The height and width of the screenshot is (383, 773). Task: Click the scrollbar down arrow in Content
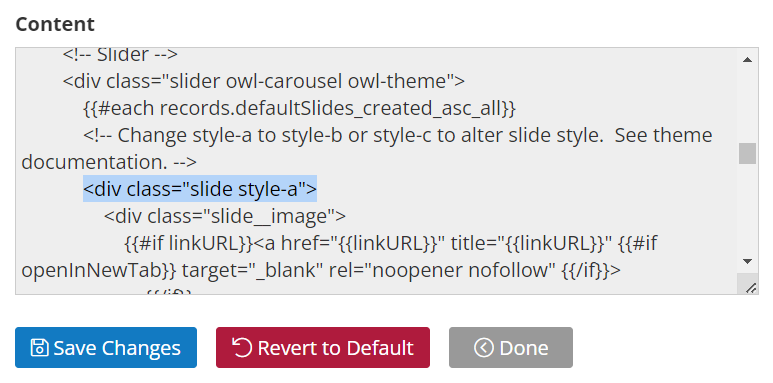[x=747, y=261]
